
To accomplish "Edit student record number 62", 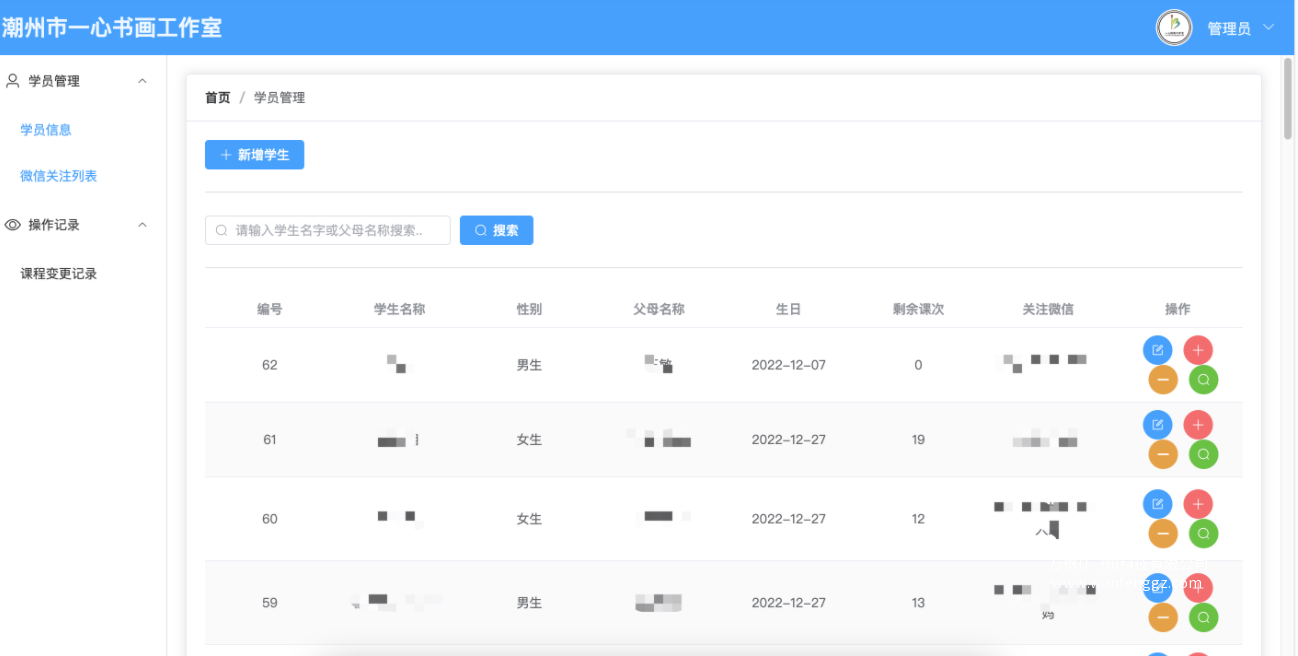I will click(1158, 350).
